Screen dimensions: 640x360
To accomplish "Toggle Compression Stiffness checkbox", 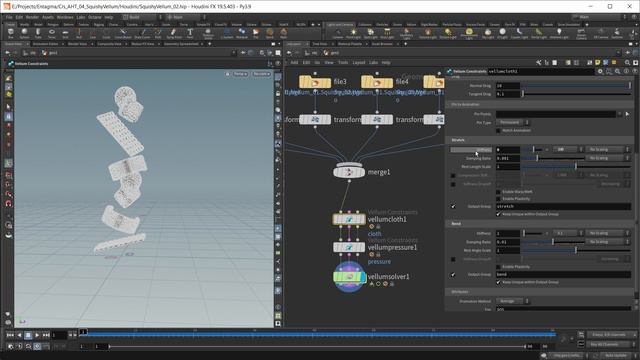I will 453,176.
